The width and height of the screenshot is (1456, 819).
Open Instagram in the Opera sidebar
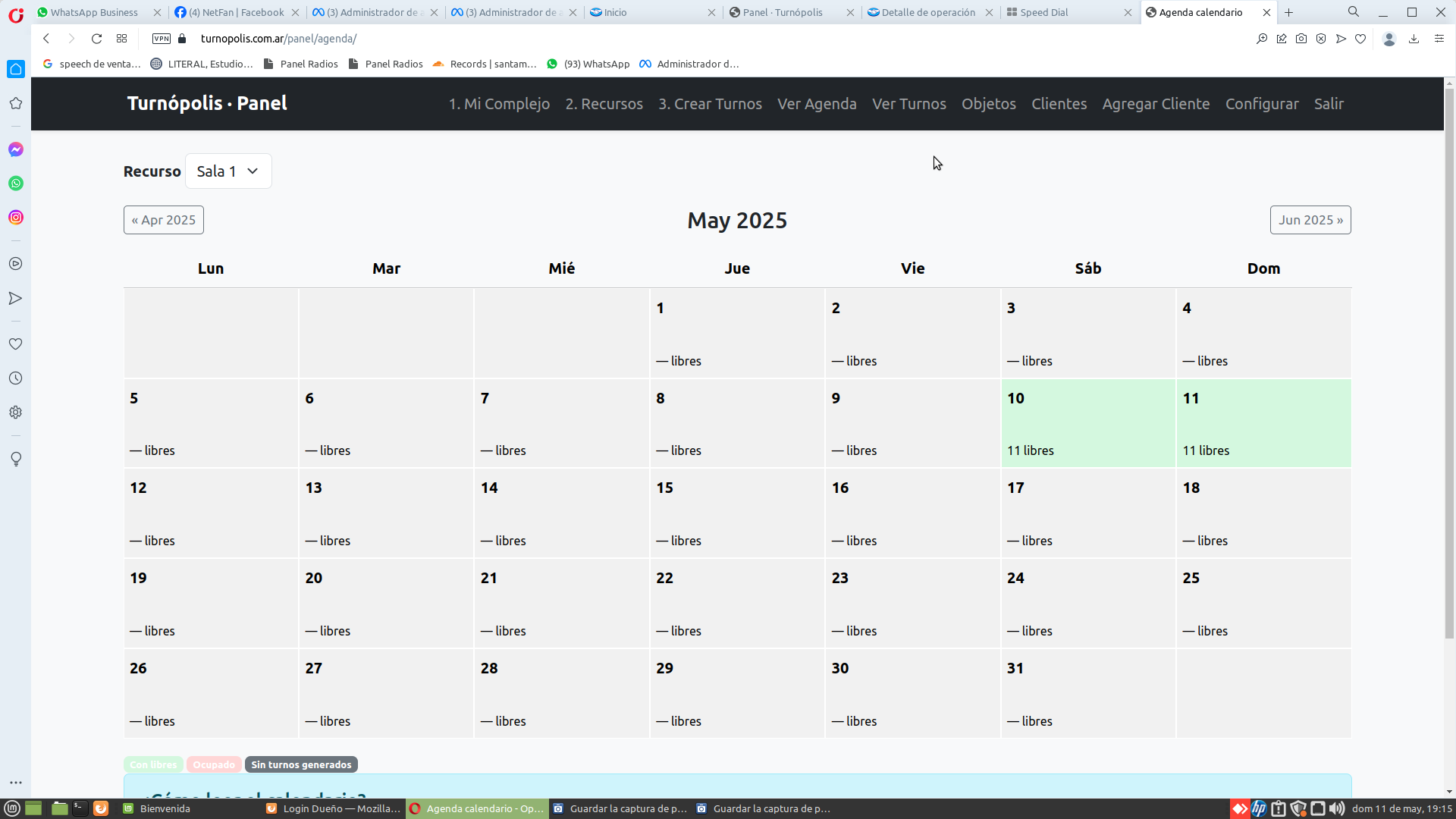tap(16, 218)
